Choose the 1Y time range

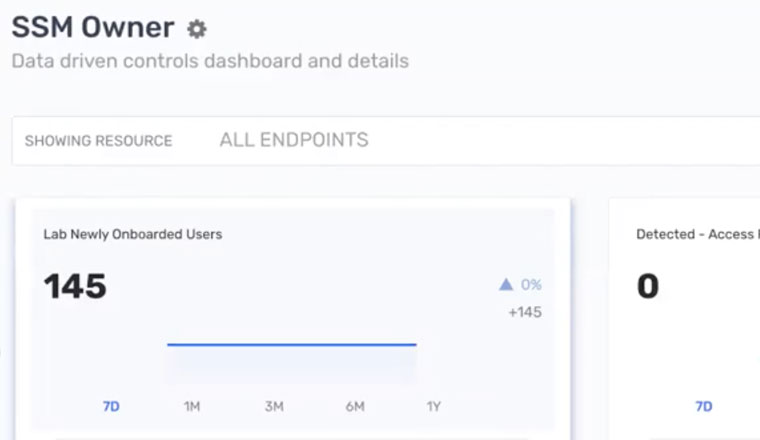(434, 406)
